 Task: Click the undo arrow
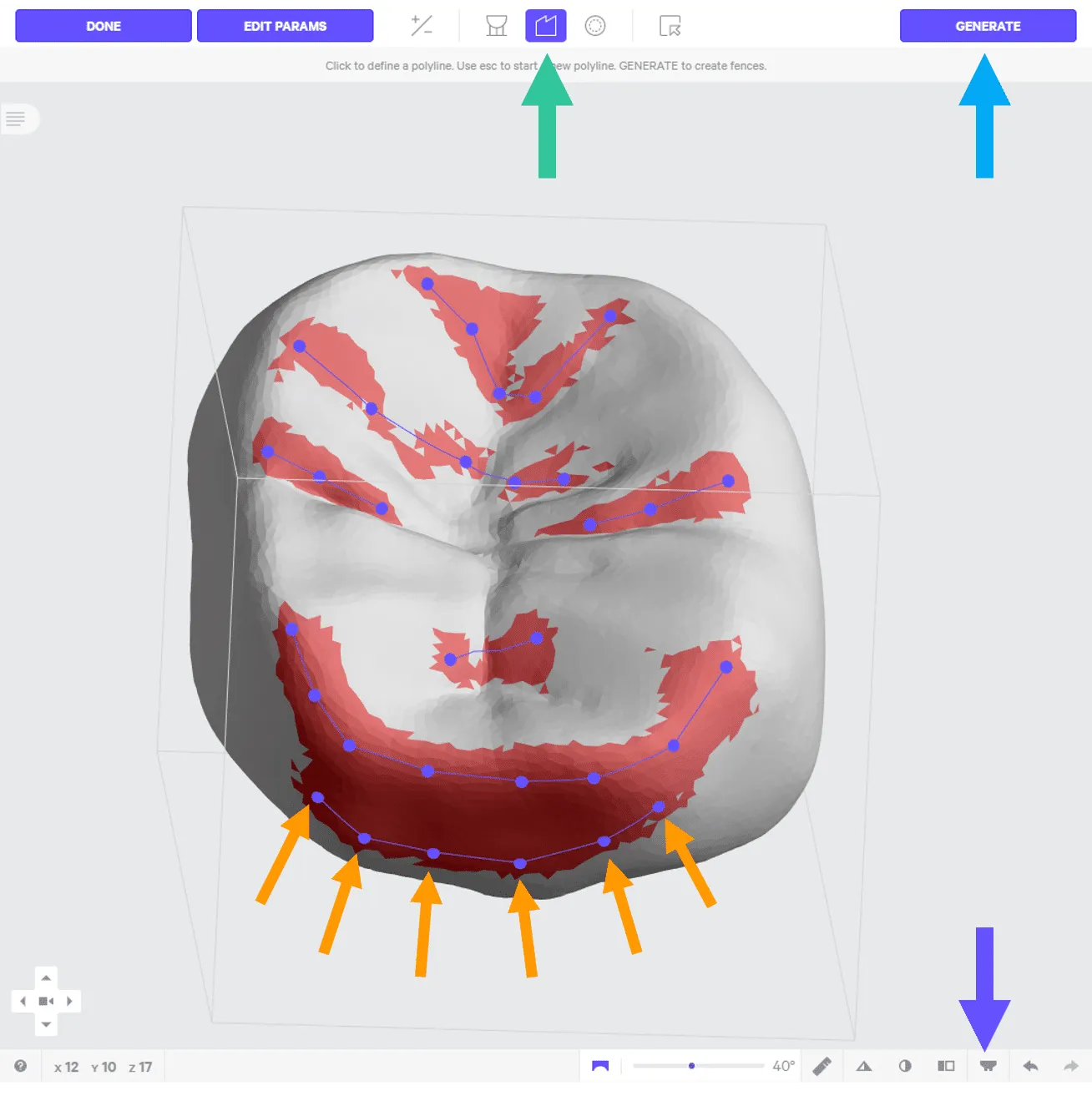1030,1066
